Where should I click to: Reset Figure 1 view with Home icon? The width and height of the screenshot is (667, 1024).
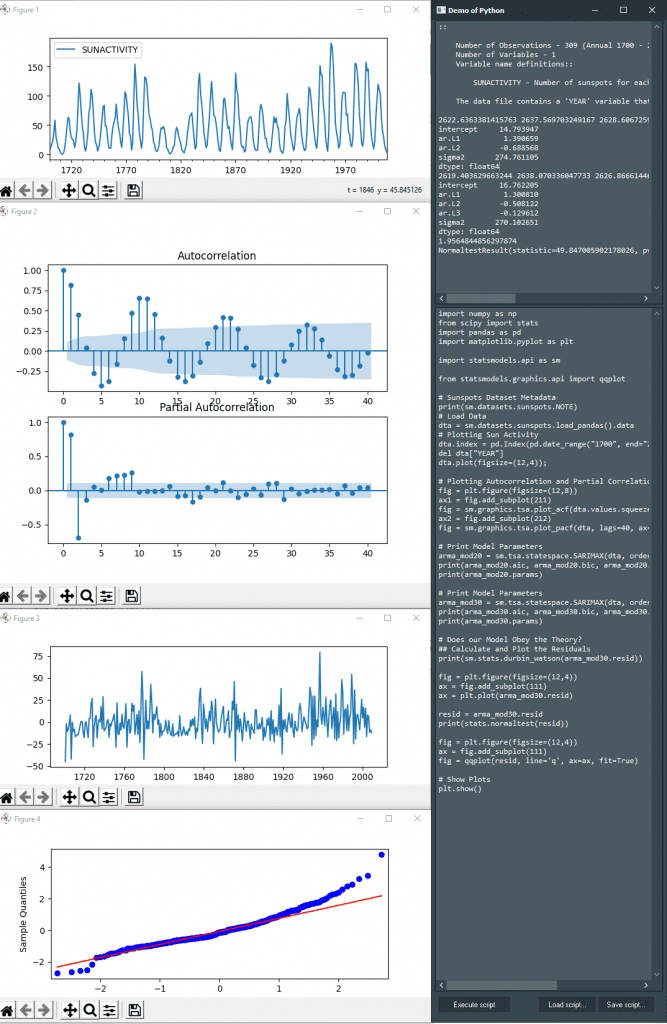tap(6, 191)
